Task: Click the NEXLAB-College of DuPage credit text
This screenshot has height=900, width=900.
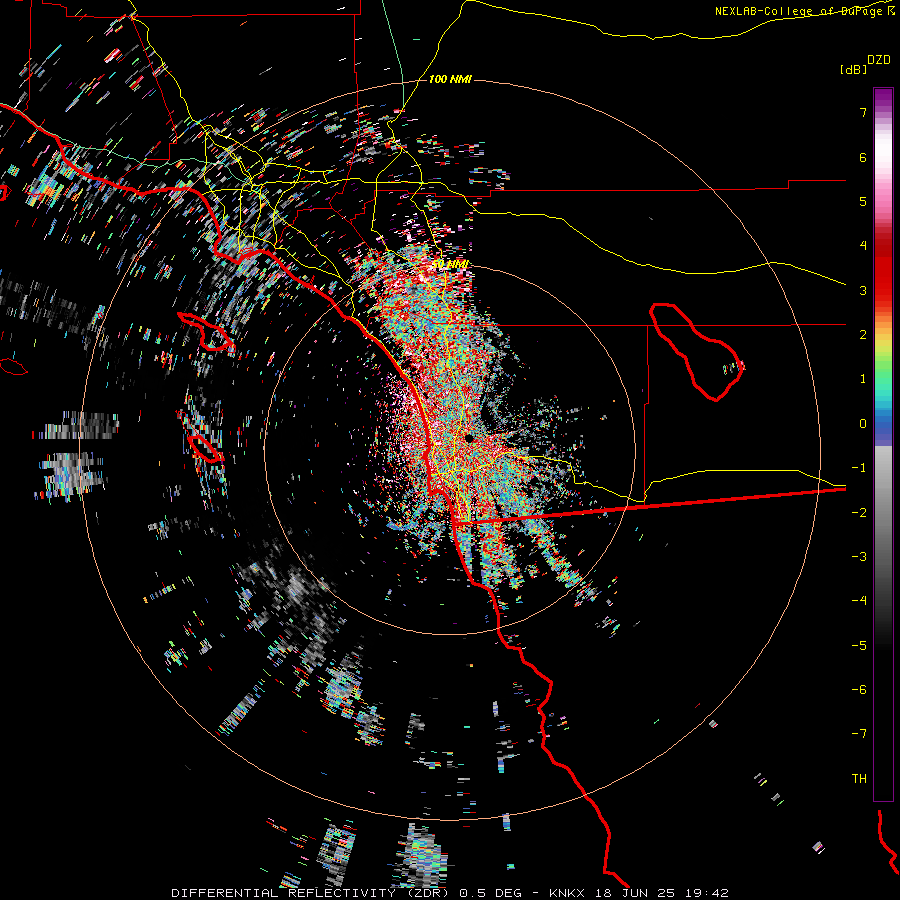Action: coord(805,11)
